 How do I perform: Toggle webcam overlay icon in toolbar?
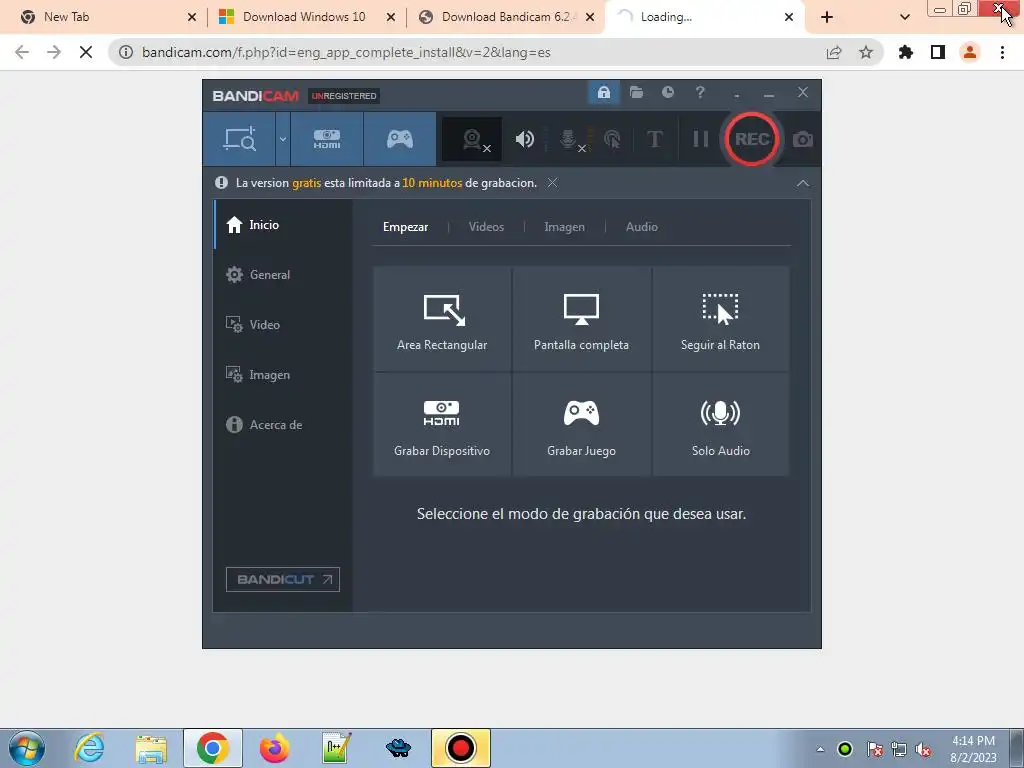click(x=472, y=139)
